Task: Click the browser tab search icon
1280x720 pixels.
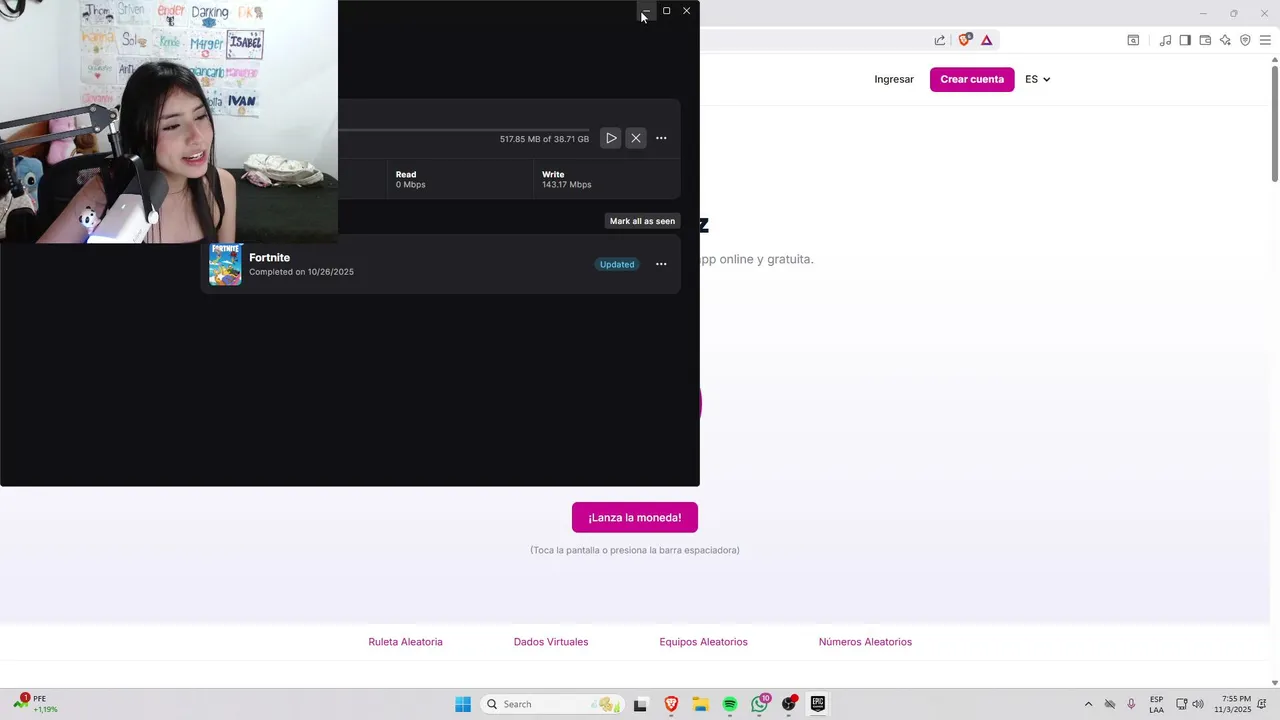Action: pos(1133,40)
